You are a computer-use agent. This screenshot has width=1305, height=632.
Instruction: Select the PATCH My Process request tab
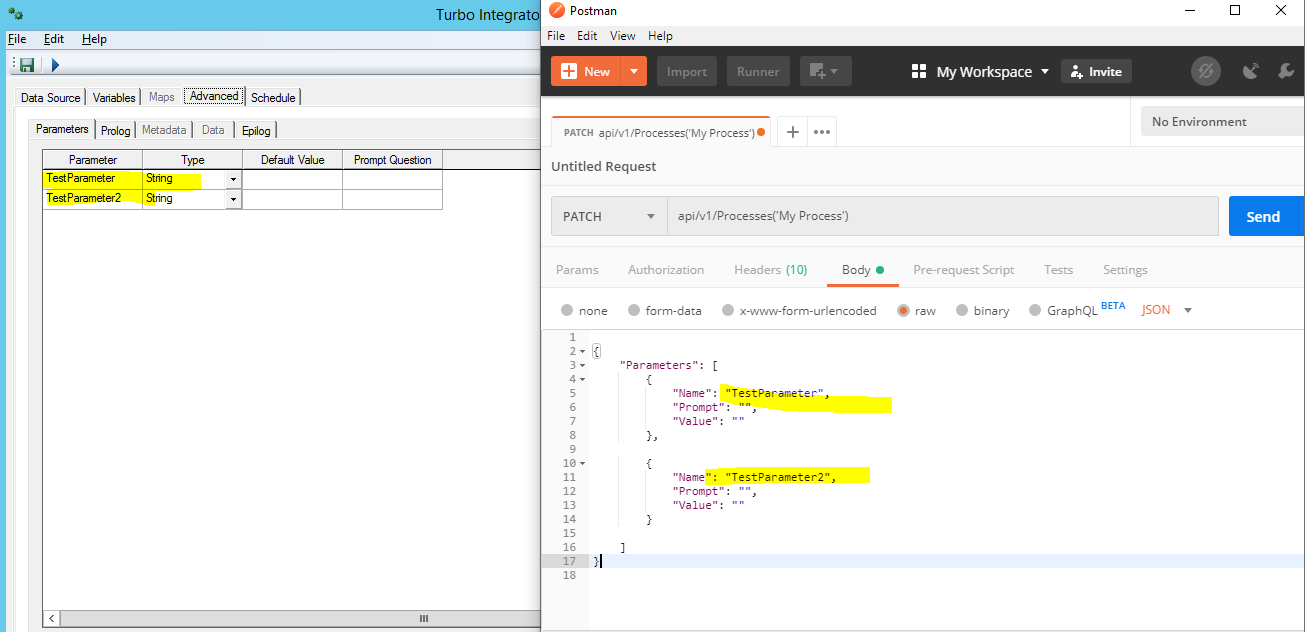pos(660,132)
